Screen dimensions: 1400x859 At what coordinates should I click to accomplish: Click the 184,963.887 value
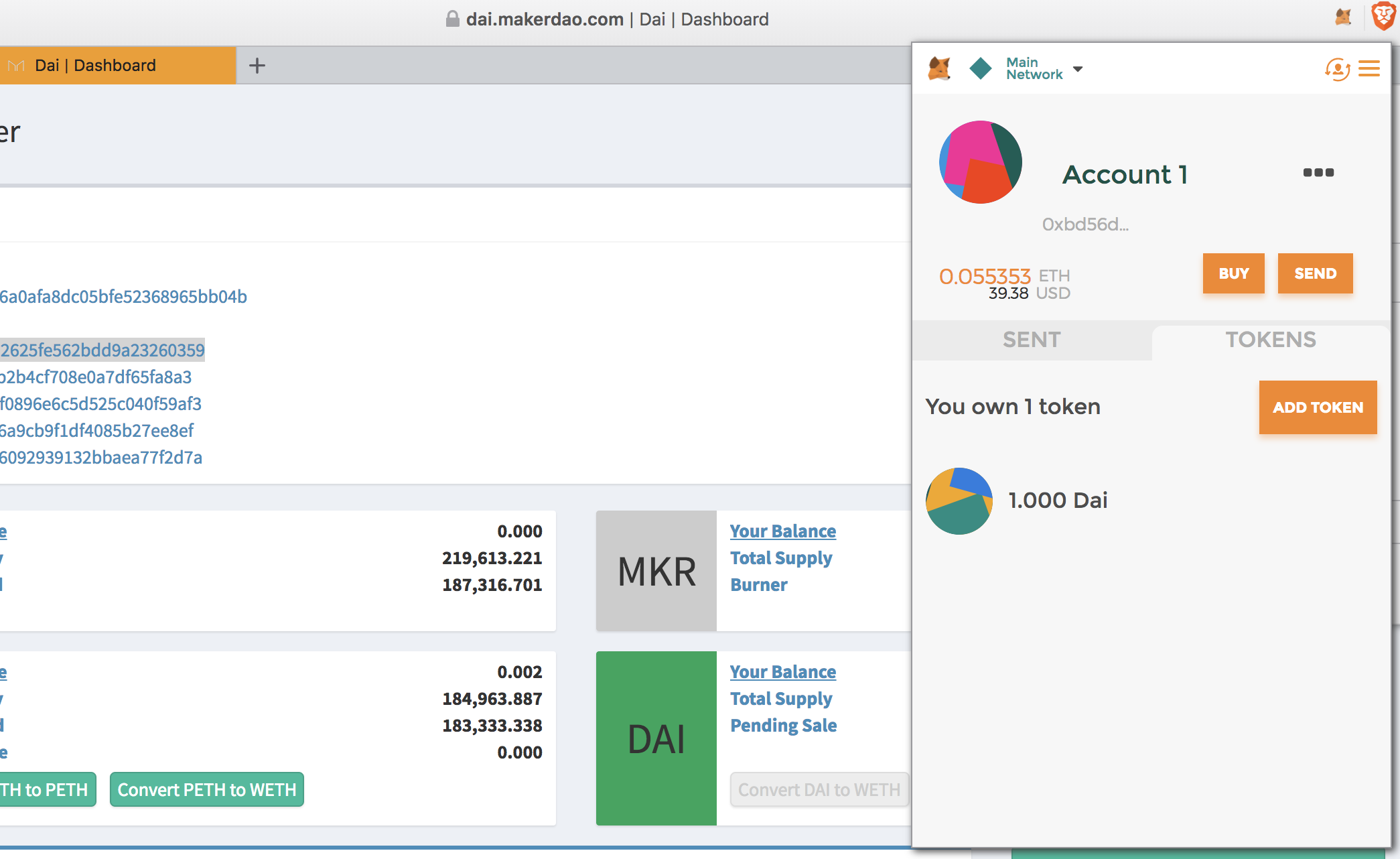pyautogui.click(x=492, y=699)
